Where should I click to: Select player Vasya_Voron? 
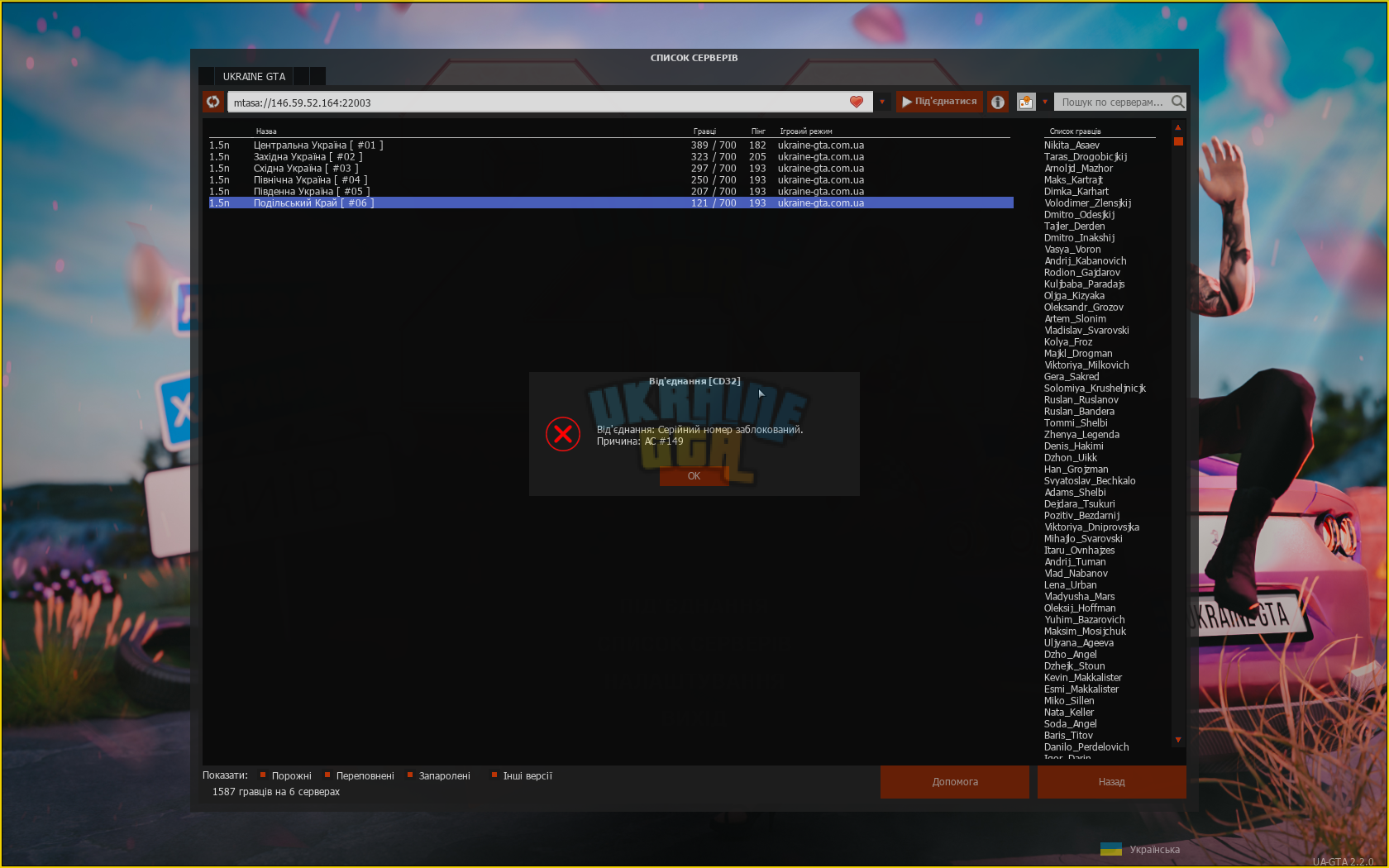click(x=1072, y=249)
